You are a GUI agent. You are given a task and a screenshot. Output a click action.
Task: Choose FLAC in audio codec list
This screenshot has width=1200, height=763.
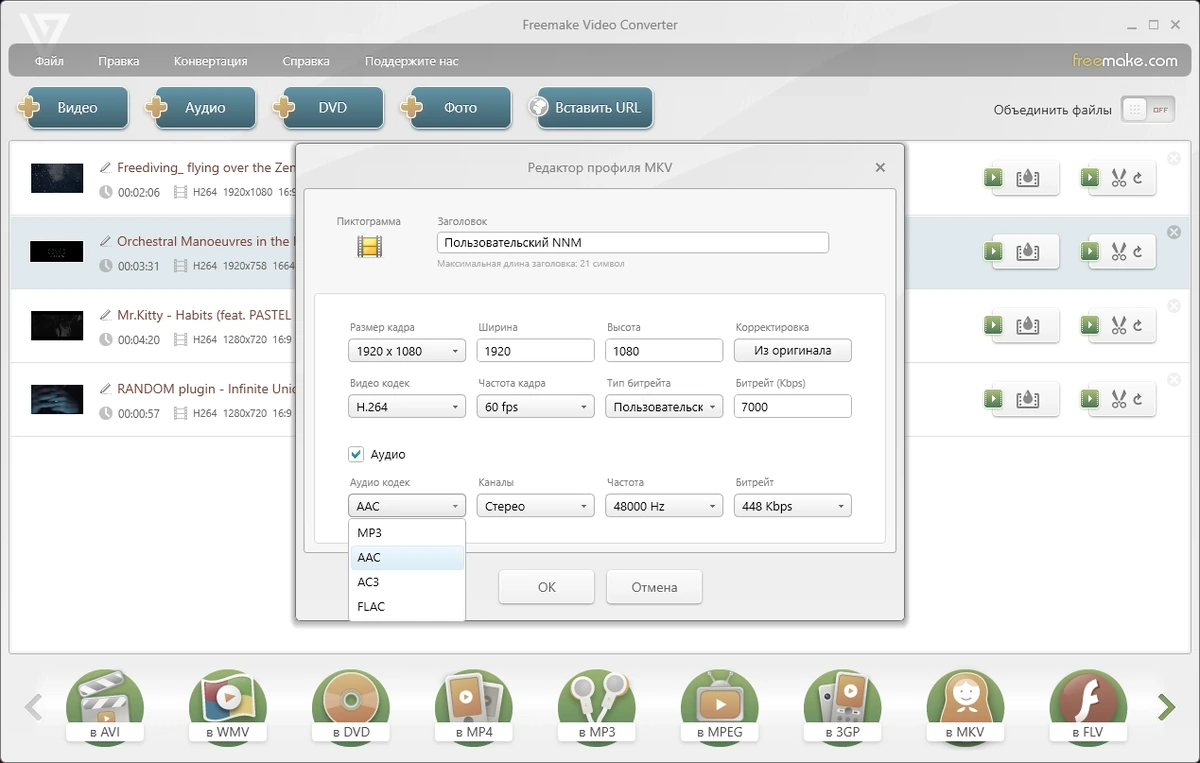pos(407,606)
